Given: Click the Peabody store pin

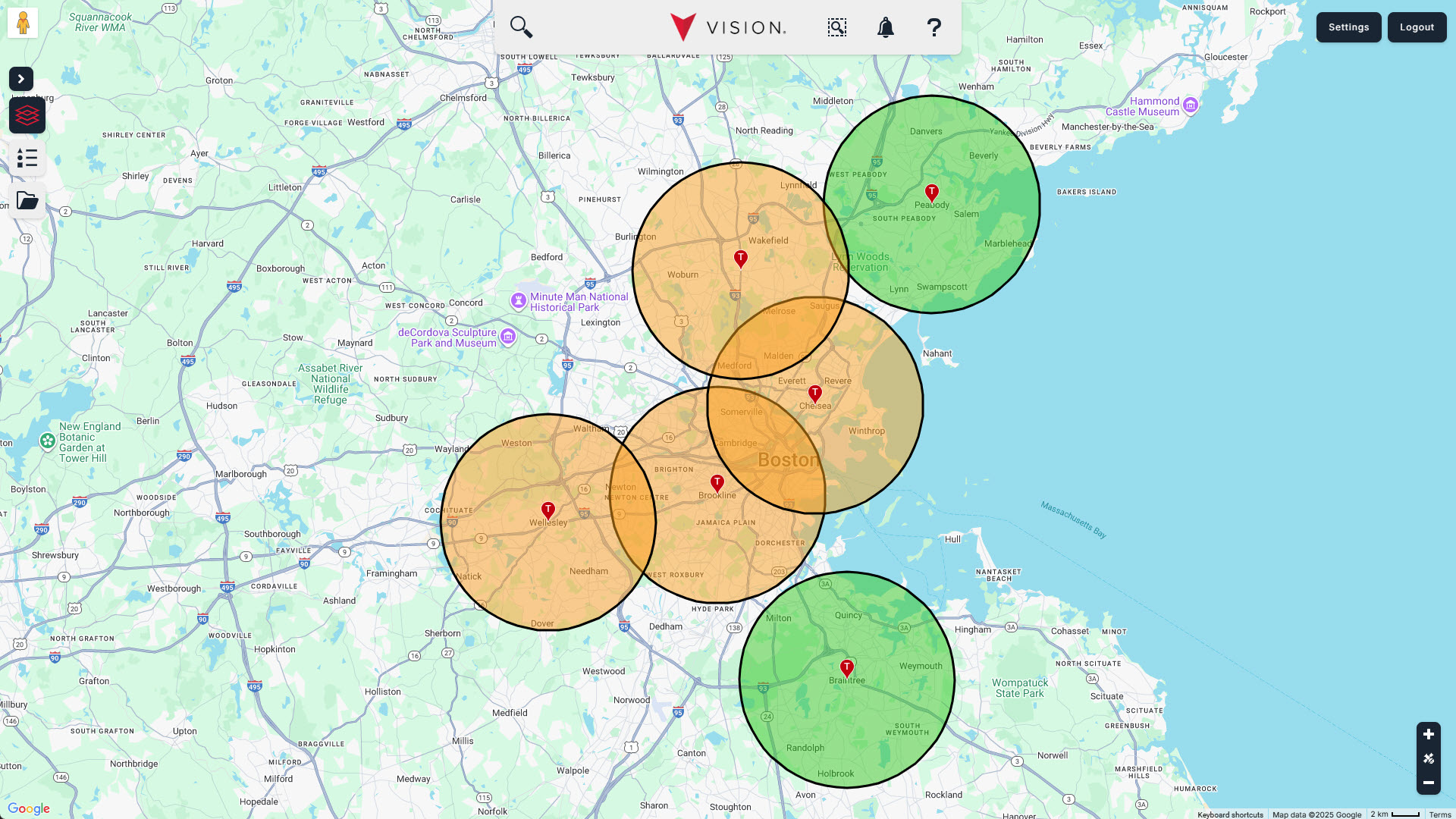Looking at the screenshot, I should 932,193.
